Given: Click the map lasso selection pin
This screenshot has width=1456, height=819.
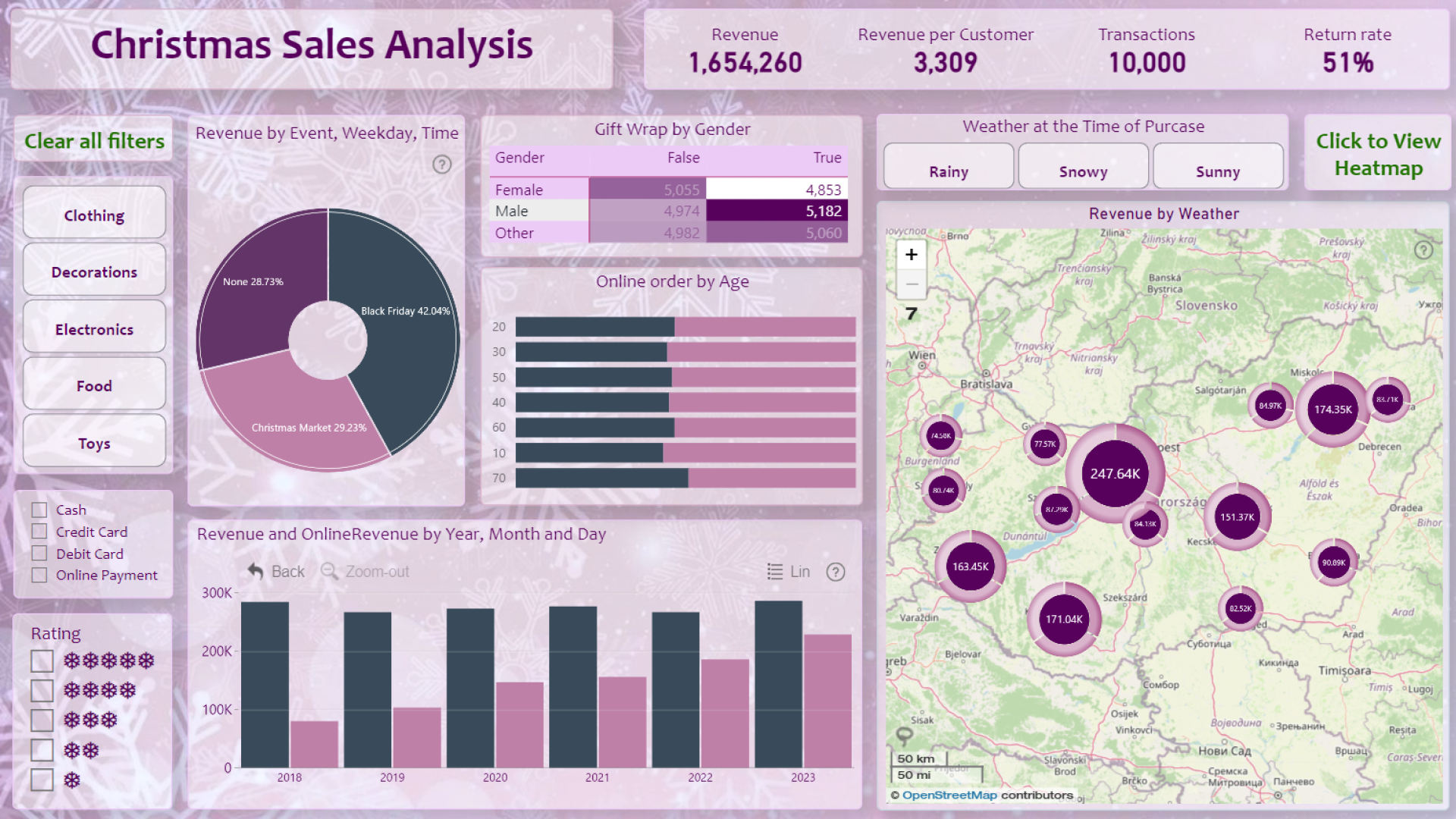Looking at the screenshot, I should coord(904,735).
